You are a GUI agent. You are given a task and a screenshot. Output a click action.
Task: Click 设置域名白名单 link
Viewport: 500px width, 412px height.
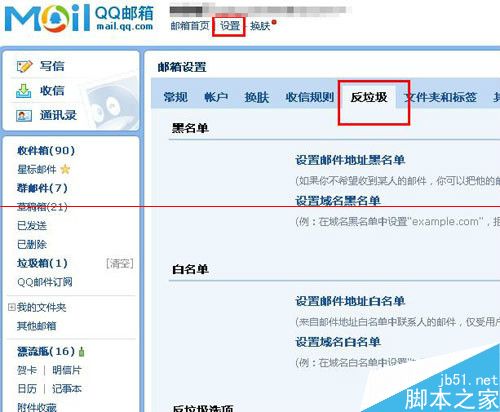[338, 342]
